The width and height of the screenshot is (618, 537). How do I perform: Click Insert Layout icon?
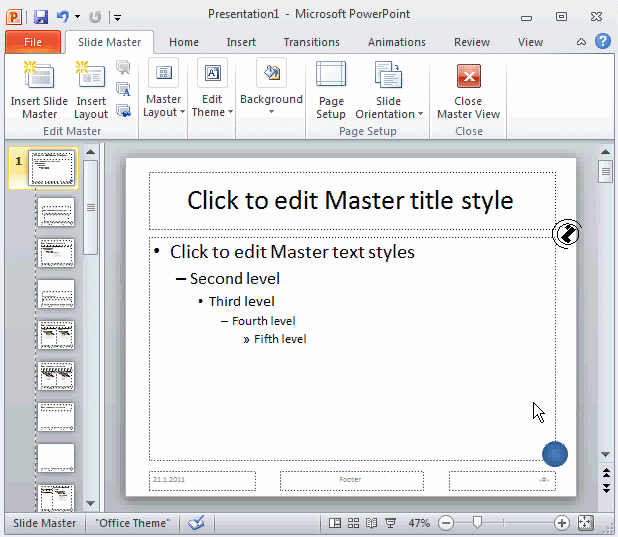91,75
